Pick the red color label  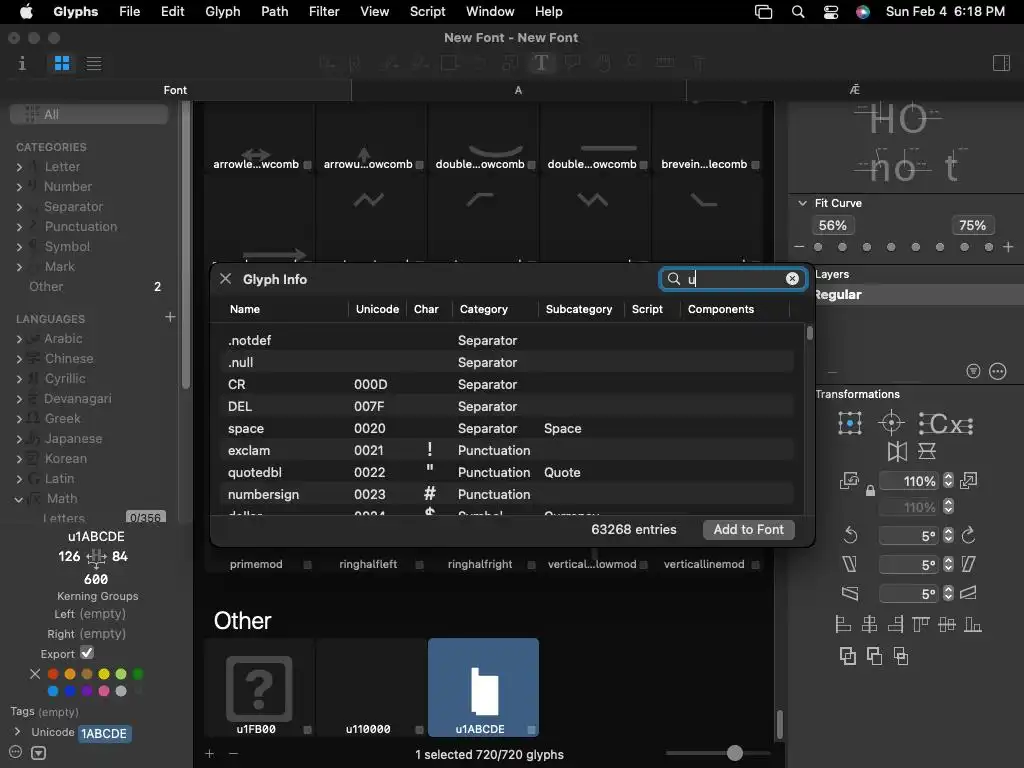point(53,674)
